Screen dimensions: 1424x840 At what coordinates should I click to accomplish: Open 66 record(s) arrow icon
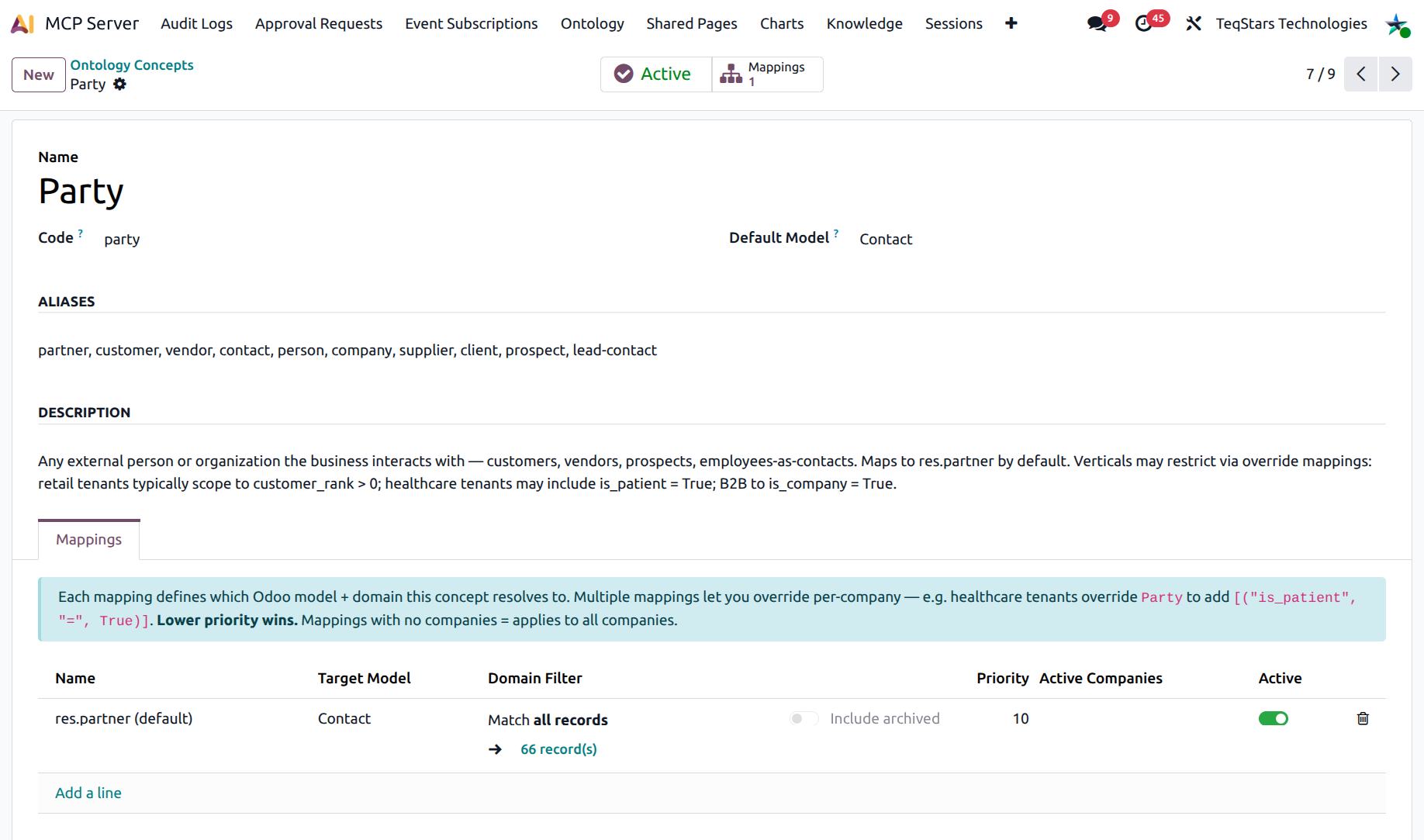coord(495,749)
